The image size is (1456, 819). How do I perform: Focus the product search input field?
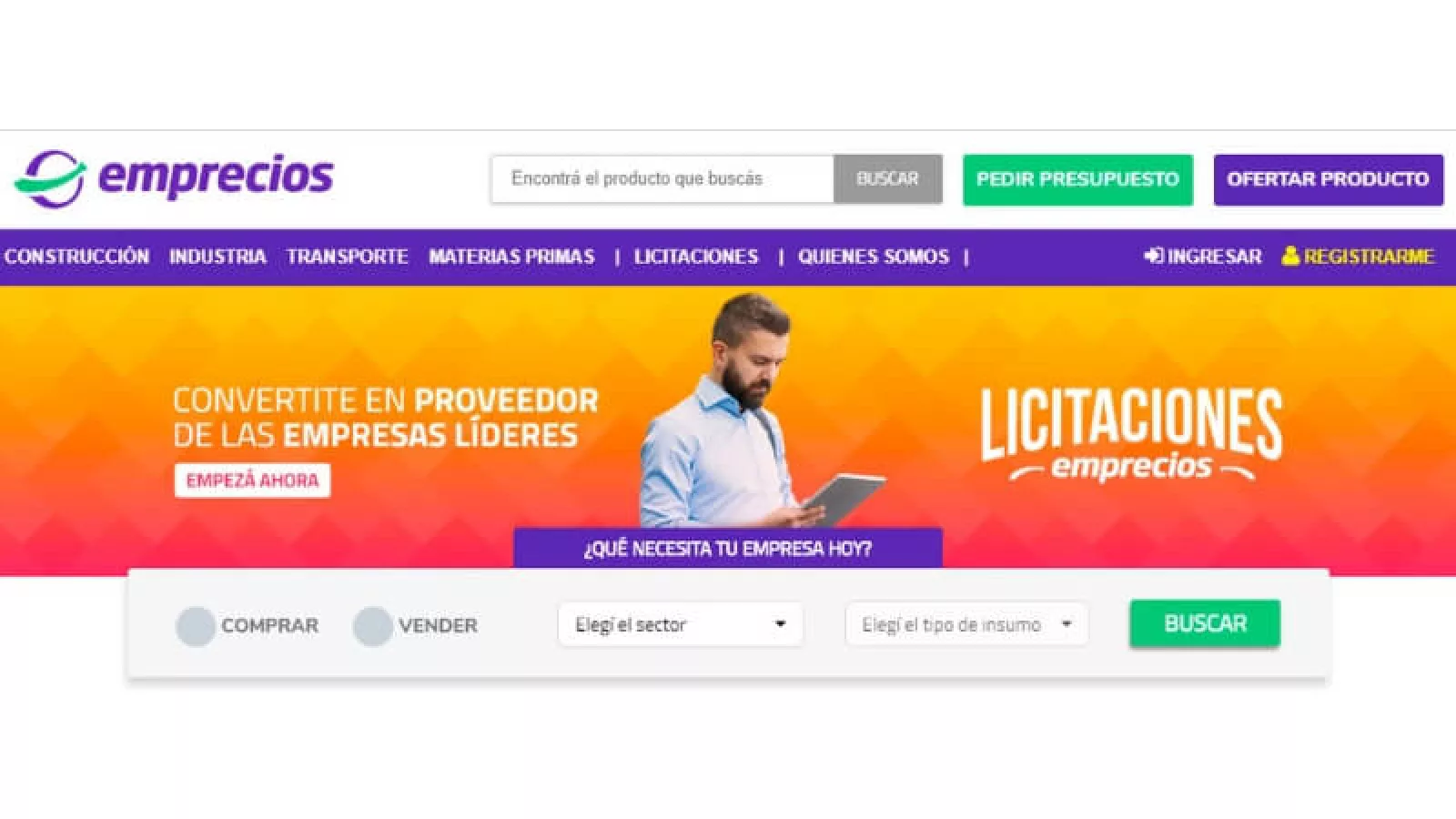click(x=662, y=179)
